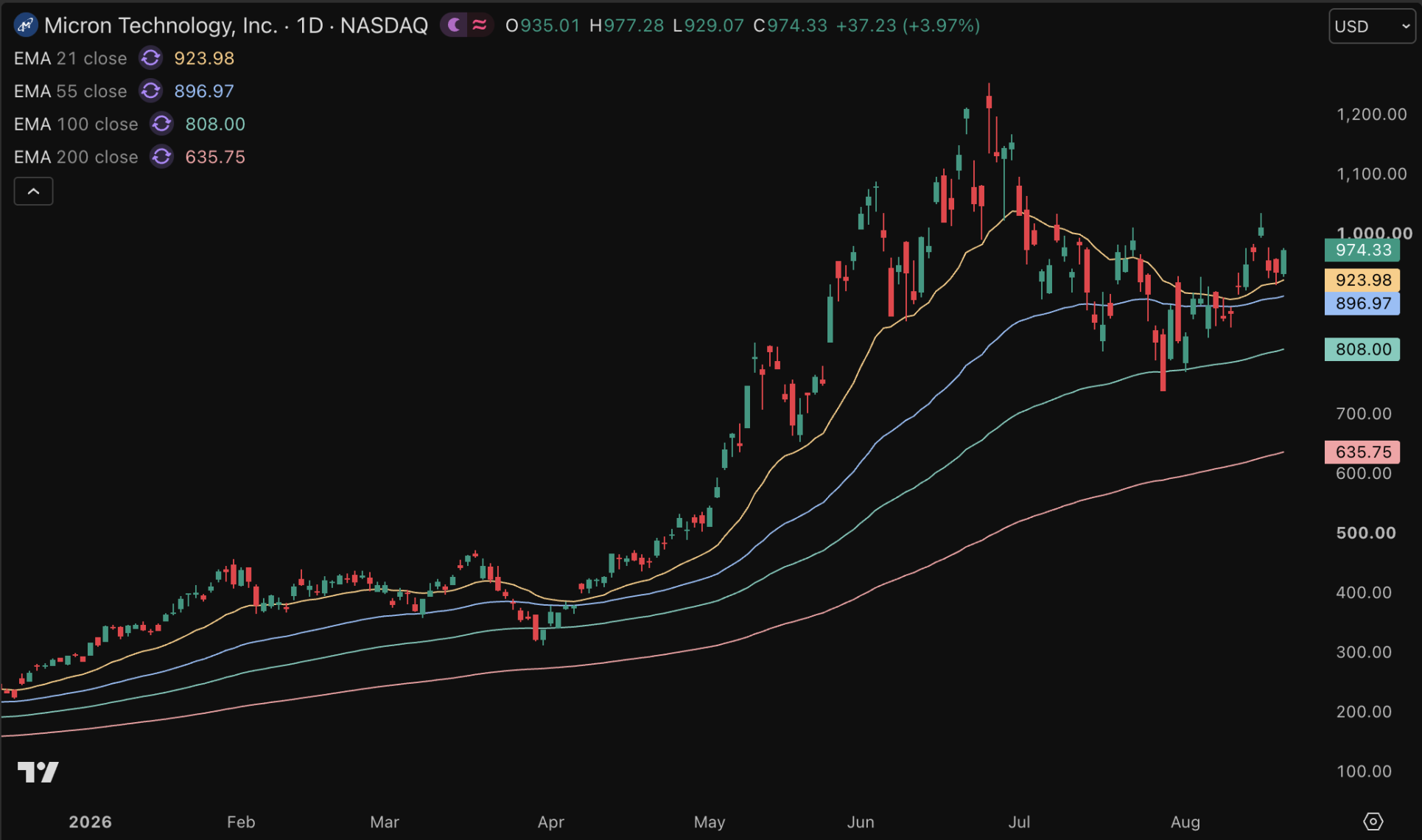Select the EMA 21 close legend label
This screenshot has height=840, width=1422.
(x=71, y=58)
